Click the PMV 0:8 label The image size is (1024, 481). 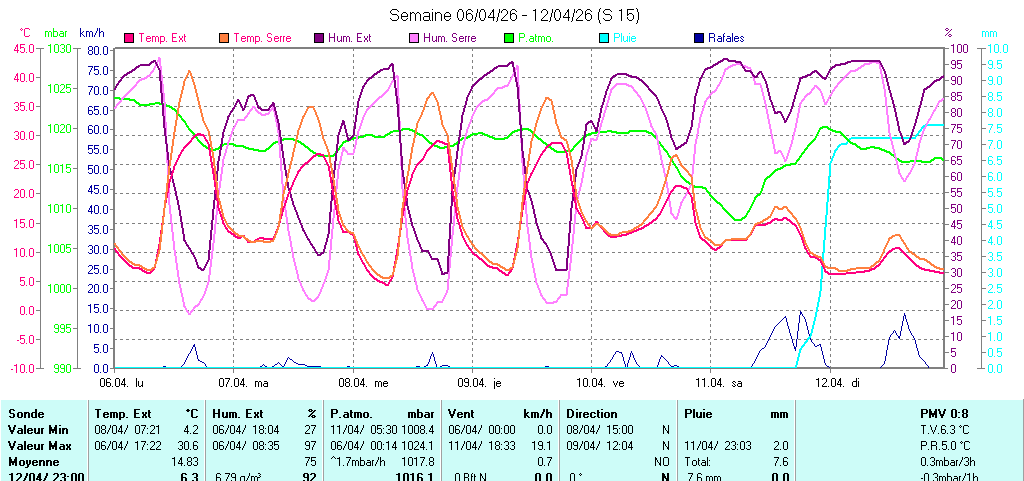point(944,413)
